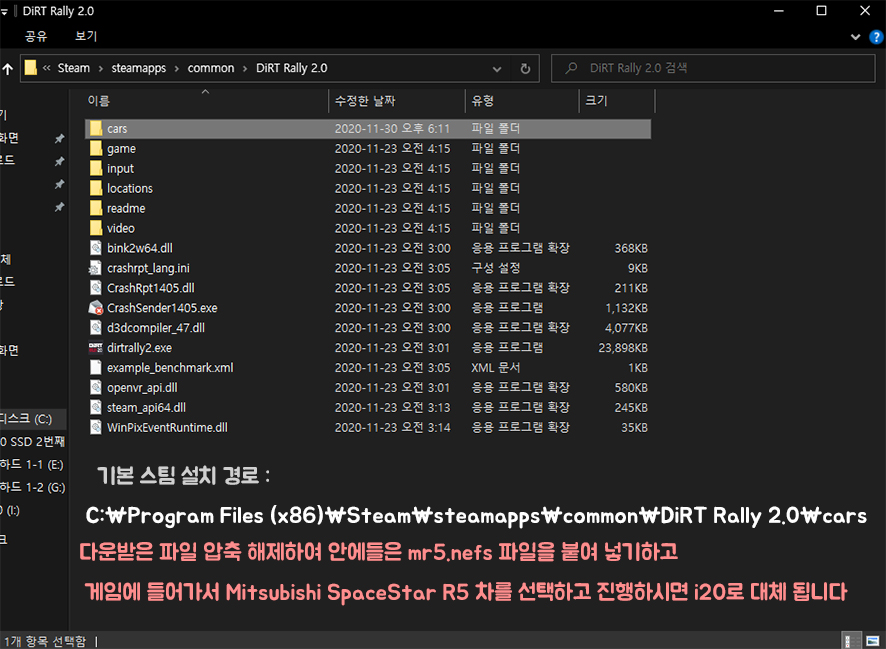The height and width of the screenshot is (649, 886).
Task: Click the 23,898KB size cell
Action: pyautogui.click(x=623, y=348)
